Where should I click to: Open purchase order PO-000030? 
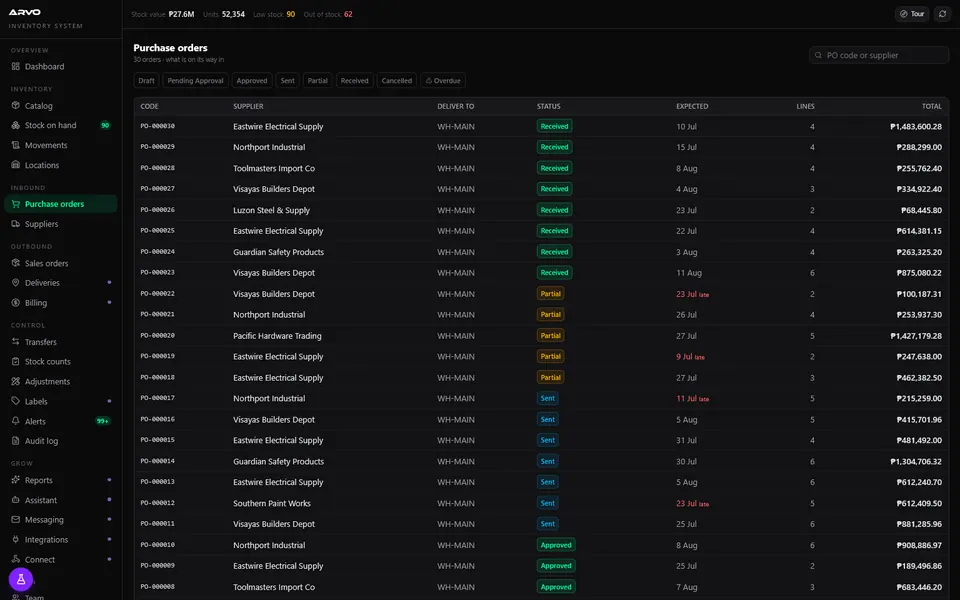(x=541, y=126)
